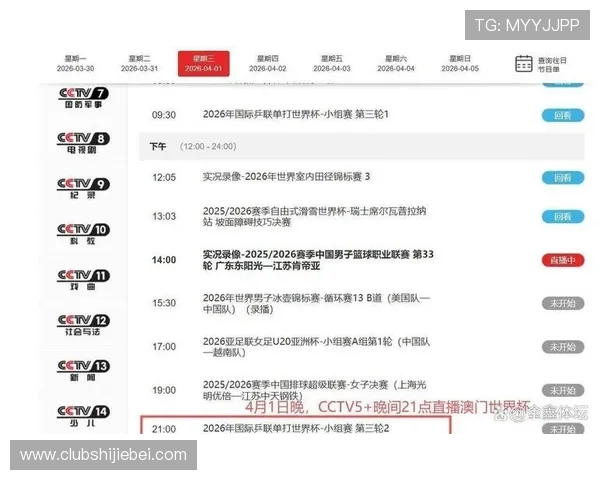The width and height of the screenshot is (600, 480).
Task: Click 实况录像-2026年世界室内田径锦标赛 3 title
Action: 286,177
